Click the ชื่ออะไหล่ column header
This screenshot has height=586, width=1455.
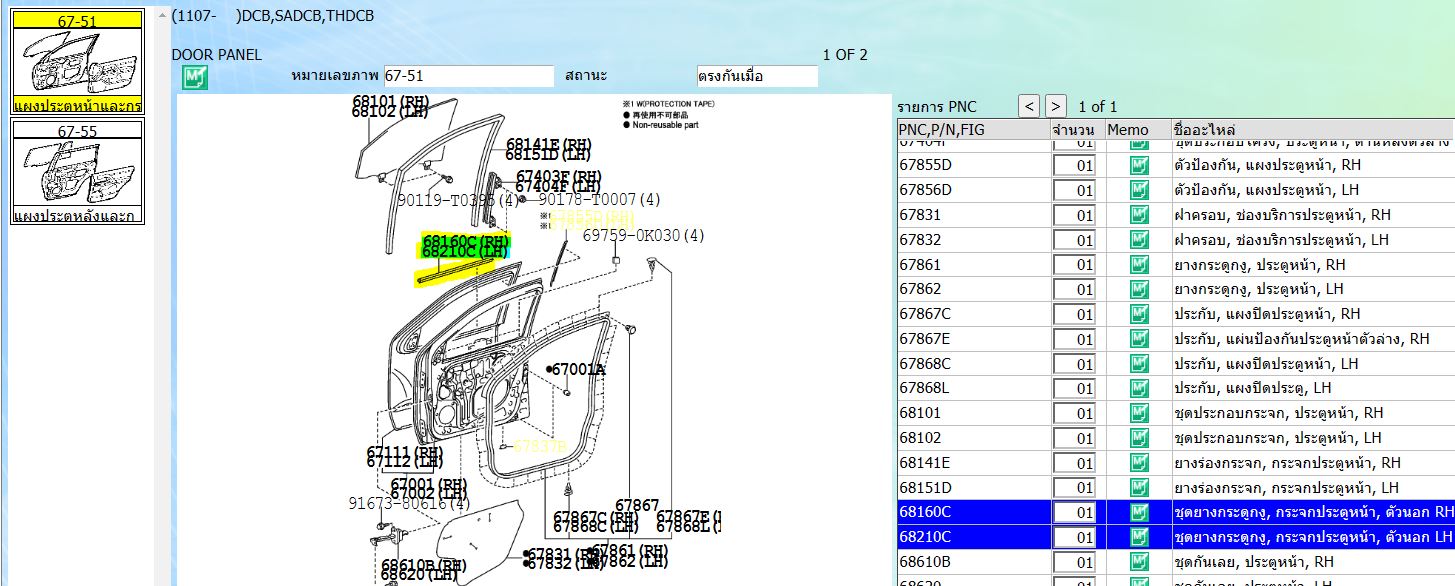coord(1310,130)
